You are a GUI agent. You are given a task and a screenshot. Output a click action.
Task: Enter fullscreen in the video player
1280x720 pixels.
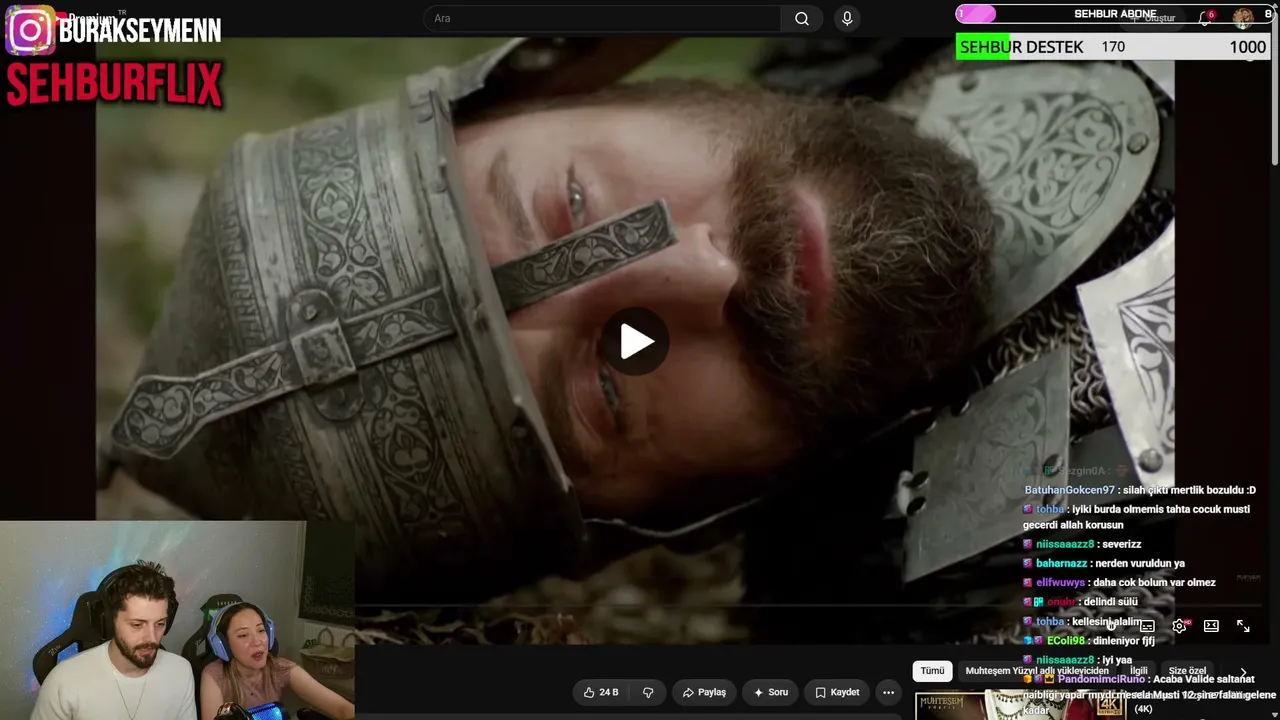point(1243,626)
